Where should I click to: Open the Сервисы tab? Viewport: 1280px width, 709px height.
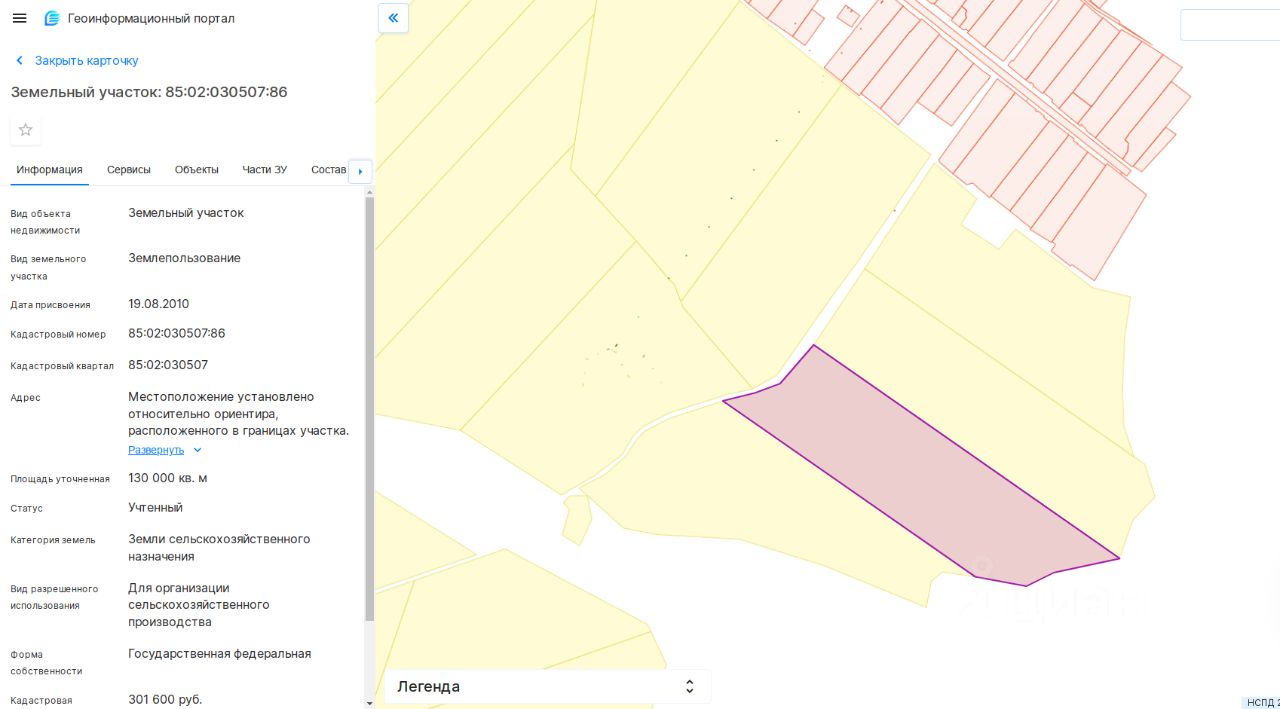pos(129,170)
